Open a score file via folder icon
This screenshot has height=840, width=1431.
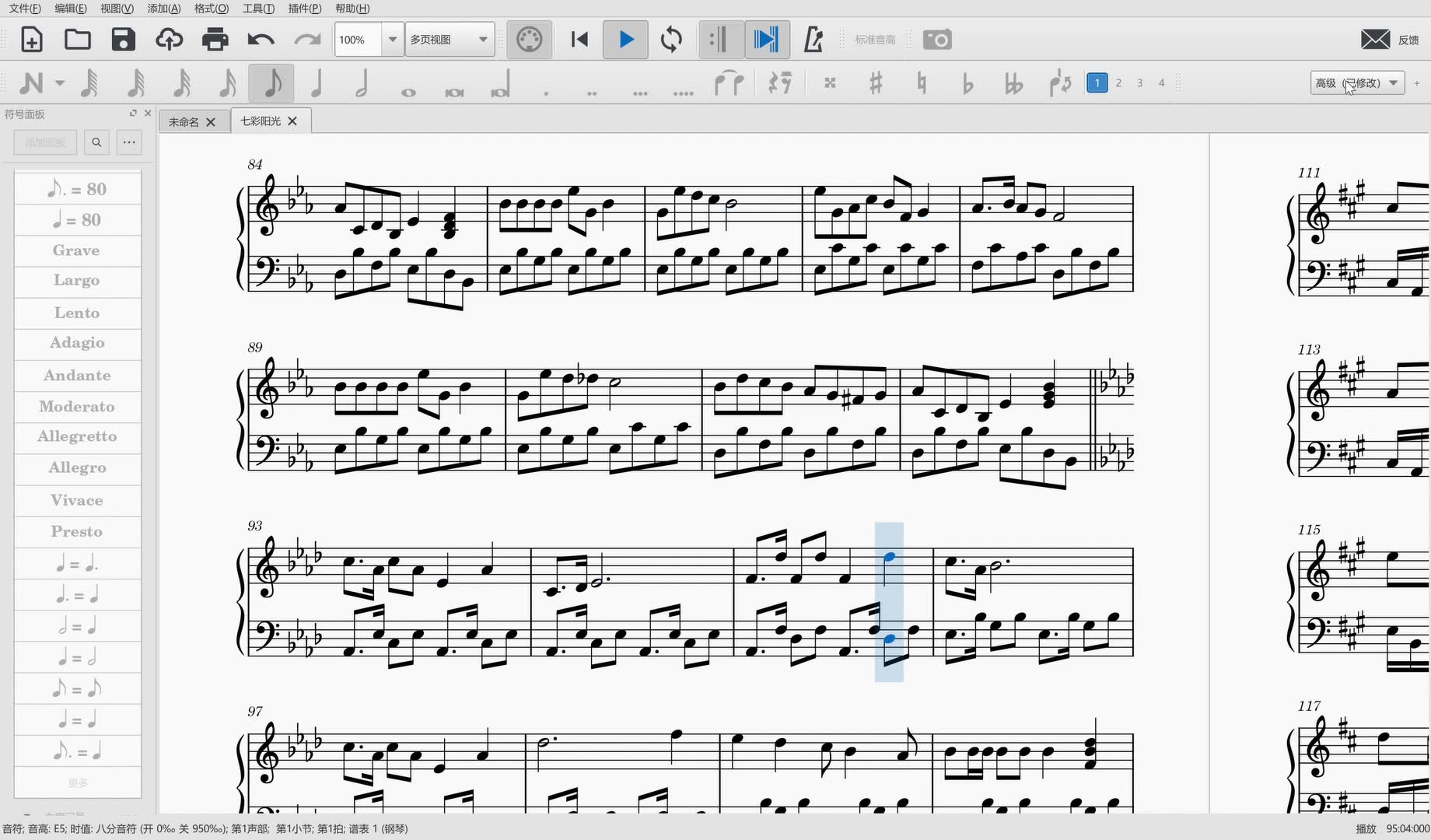[x=78, y=40]
